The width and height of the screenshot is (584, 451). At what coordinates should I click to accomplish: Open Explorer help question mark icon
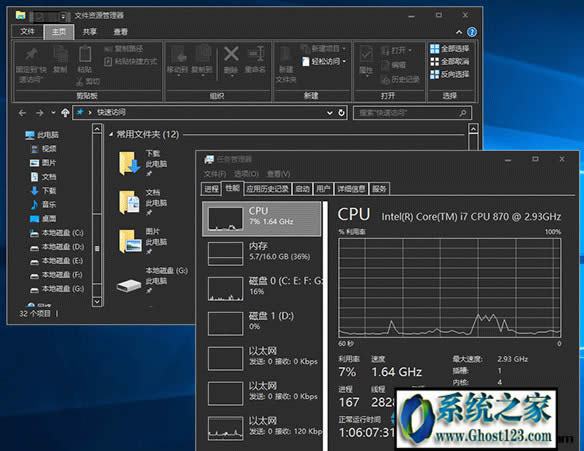click(x=472, y=32)
